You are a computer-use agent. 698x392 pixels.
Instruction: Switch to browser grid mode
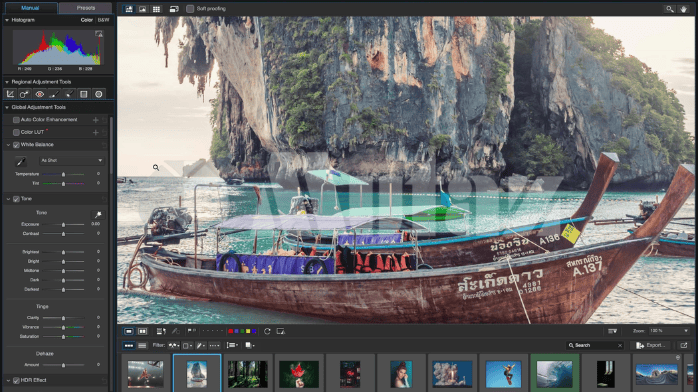(x=156, y=9)
